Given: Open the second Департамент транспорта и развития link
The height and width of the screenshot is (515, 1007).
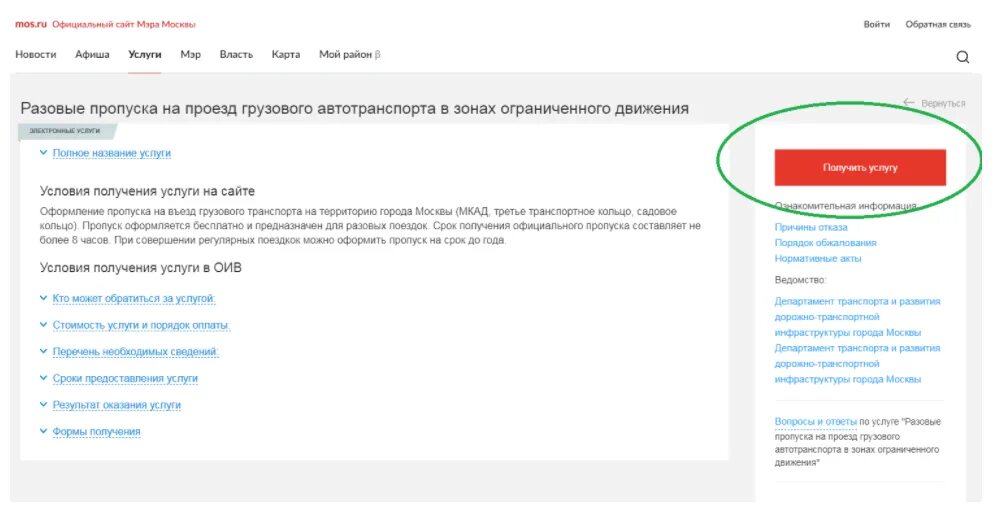Looking at the screenshot, I should tap(857, 363).
